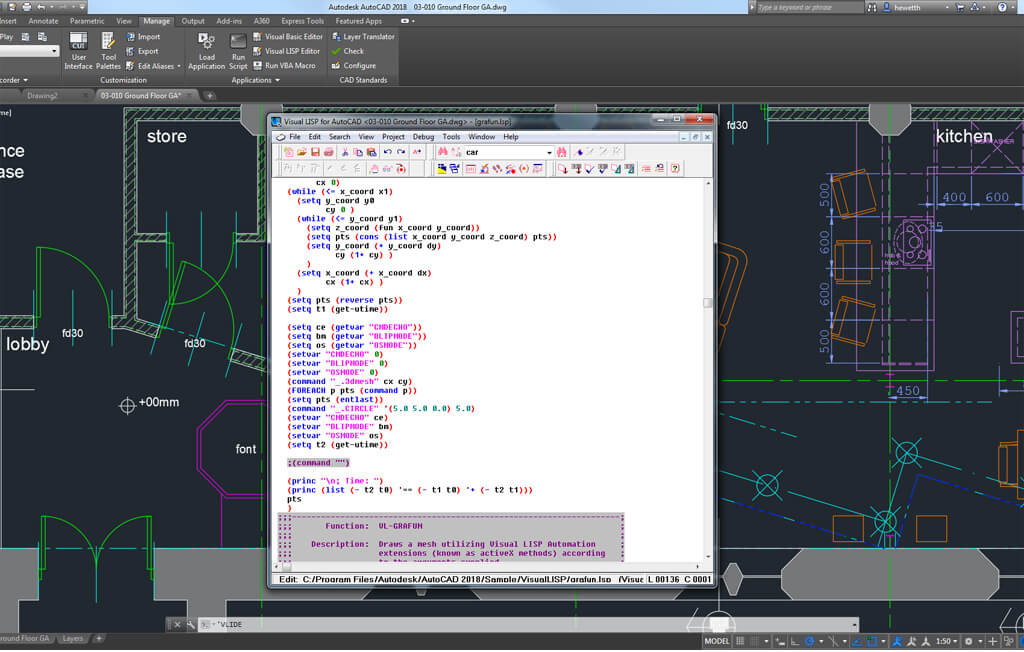This screenshot has height=652, width=1024.
Task: Click the find binoculars icon left of search box
Action: coord(442,152)
